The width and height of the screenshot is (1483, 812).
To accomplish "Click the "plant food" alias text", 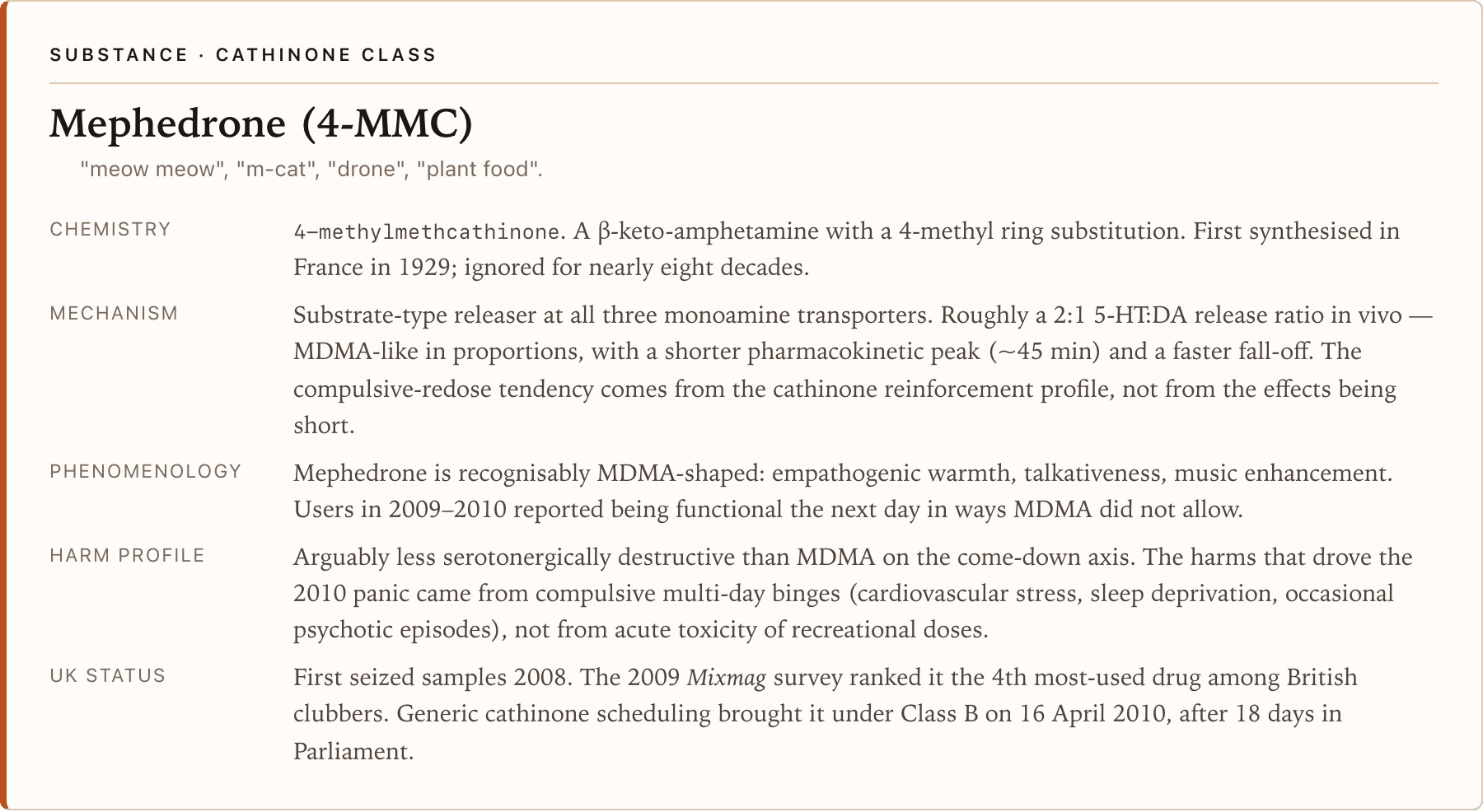I will coord(478,170).
